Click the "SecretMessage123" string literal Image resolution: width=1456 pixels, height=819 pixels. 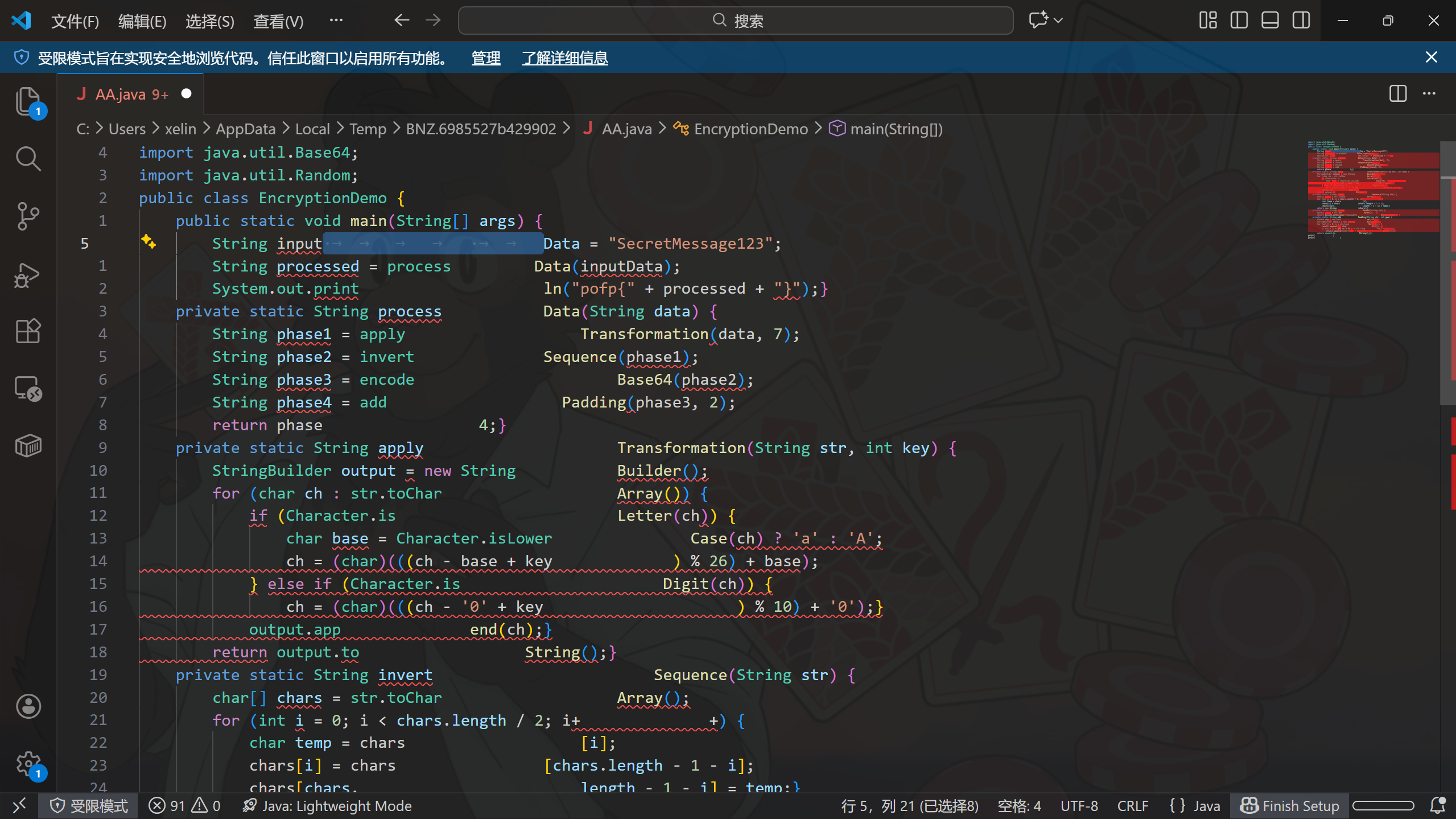690,243
